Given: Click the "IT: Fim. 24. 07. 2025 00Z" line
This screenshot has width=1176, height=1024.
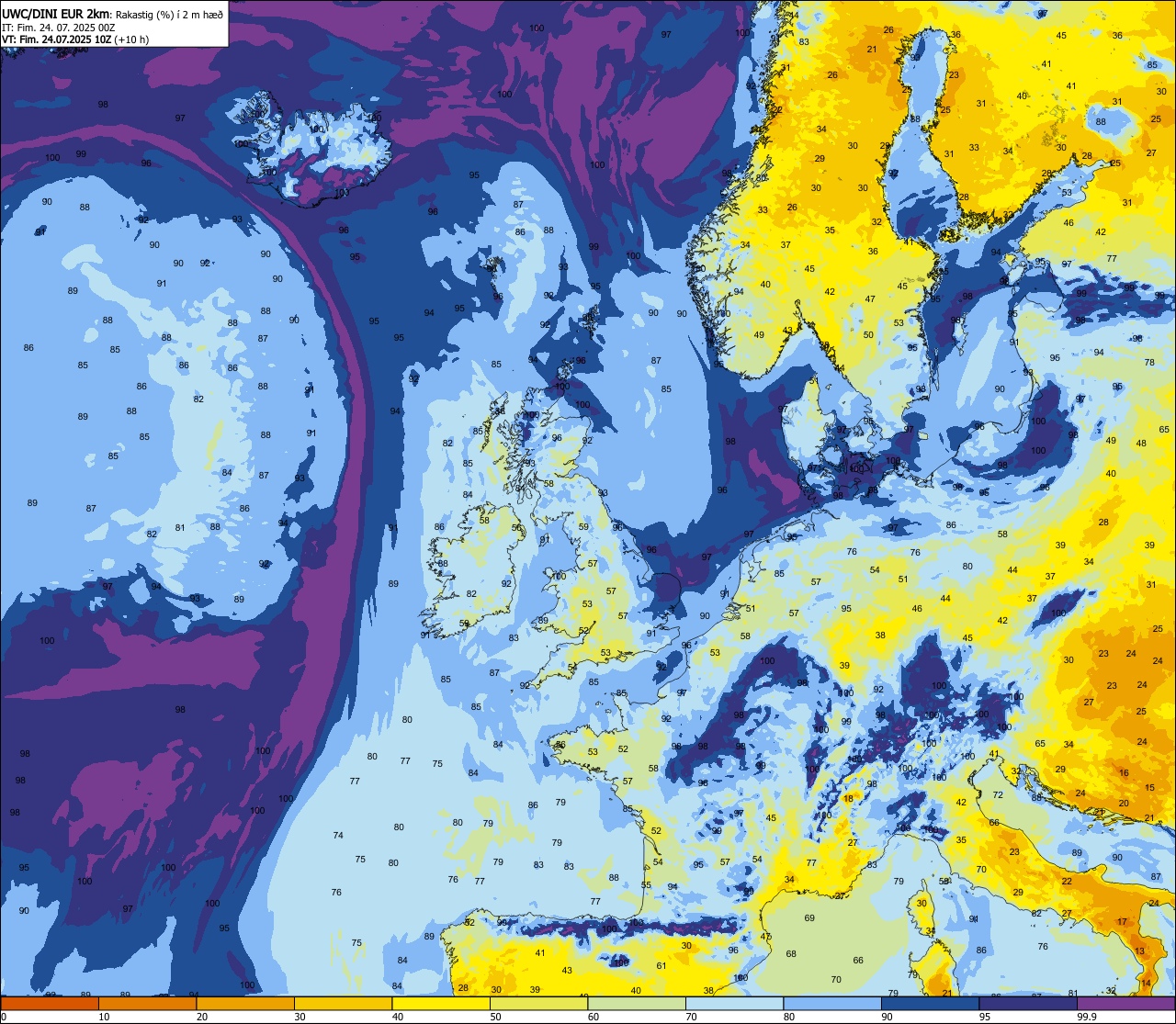Looking at the screenshot, I should click(59, 27).
